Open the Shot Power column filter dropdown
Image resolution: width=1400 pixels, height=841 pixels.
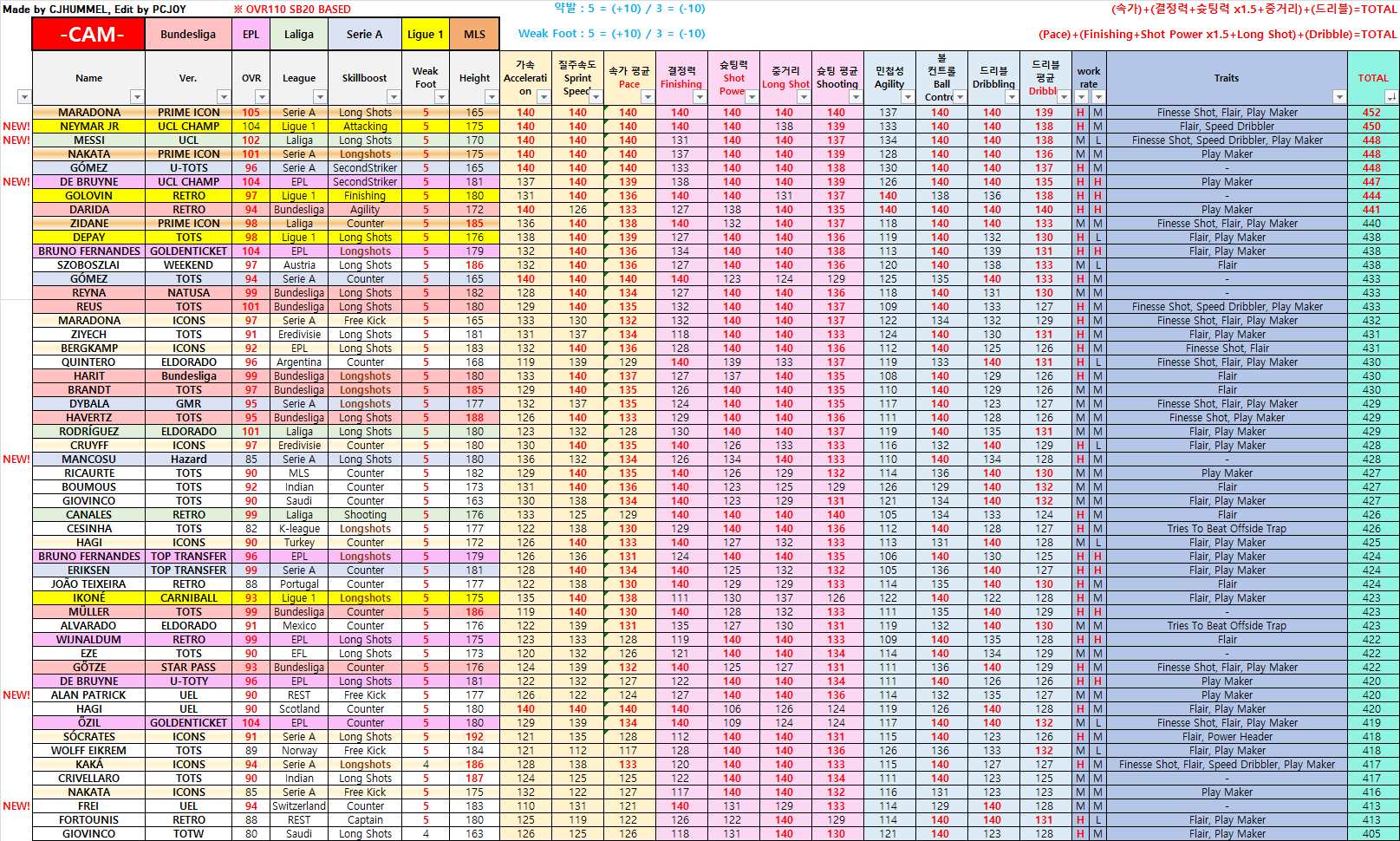(x=752, y=97)
